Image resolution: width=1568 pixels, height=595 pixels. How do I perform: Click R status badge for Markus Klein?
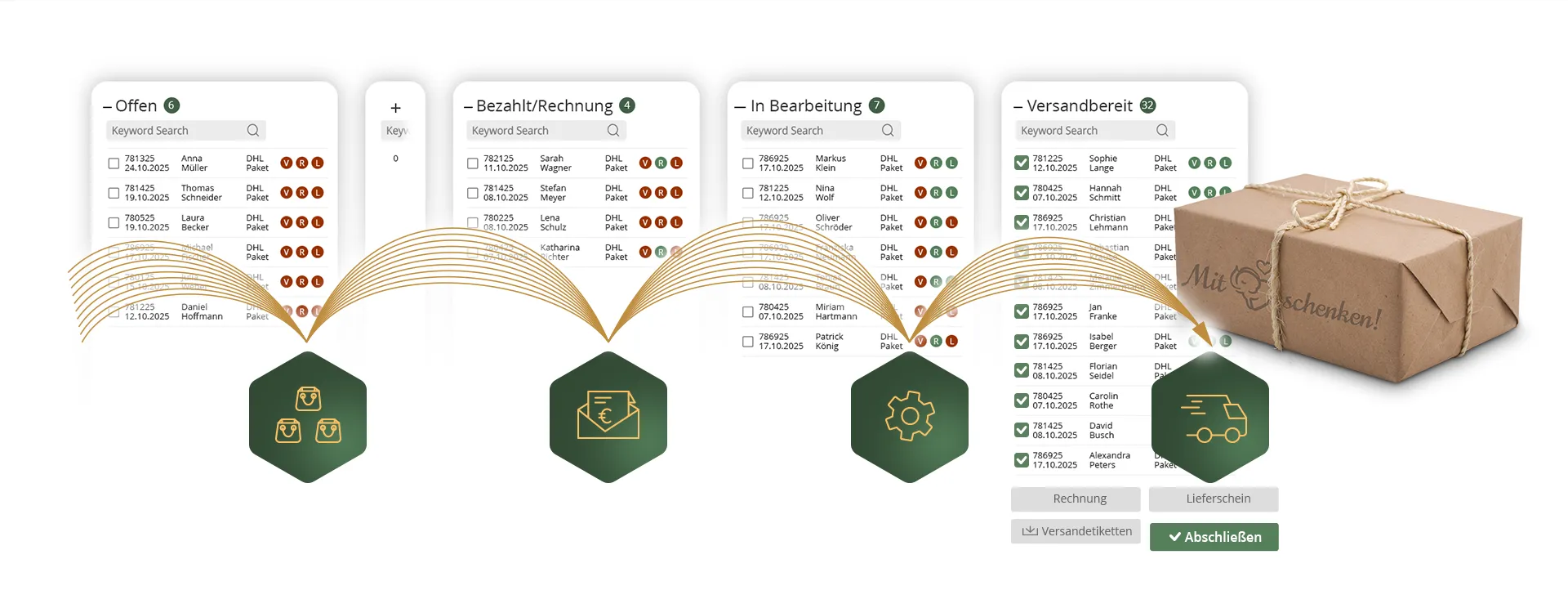pos(936,163)
